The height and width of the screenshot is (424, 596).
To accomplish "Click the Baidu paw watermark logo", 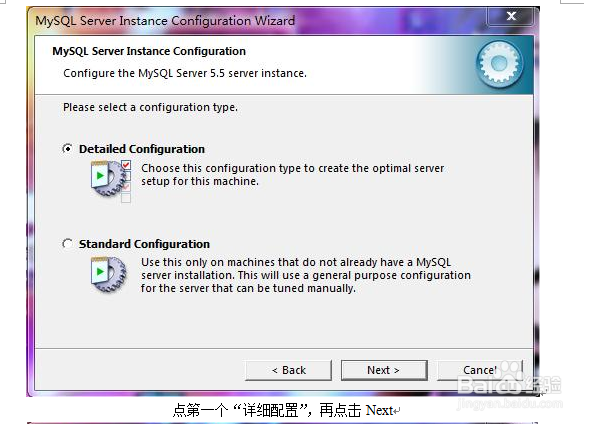I will (x=510, y=372).
